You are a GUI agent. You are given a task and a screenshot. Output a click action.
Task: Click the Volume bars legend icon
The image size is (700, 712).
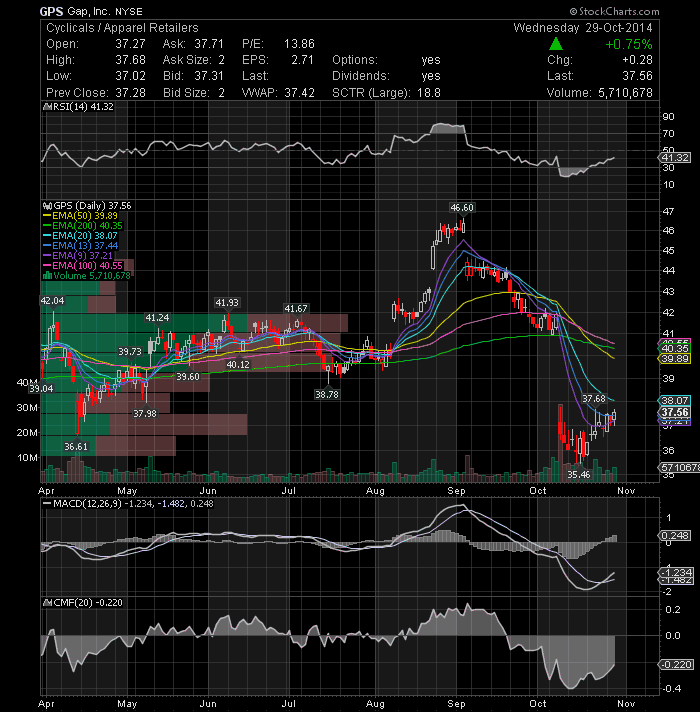(x=47, y=276)
